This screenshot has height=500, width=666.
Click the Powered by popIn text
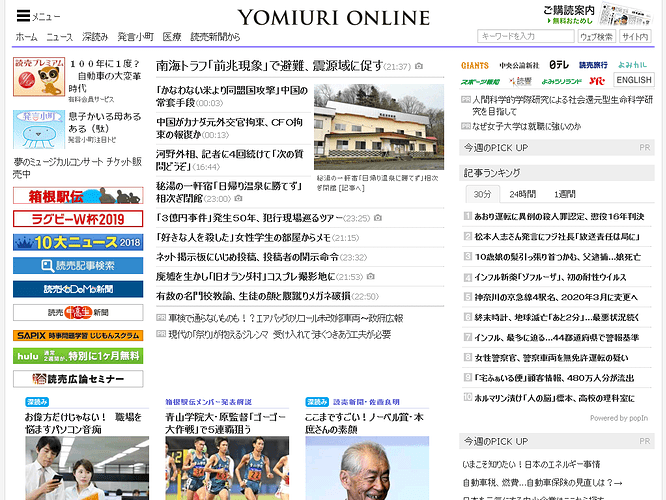coord(619,418)
